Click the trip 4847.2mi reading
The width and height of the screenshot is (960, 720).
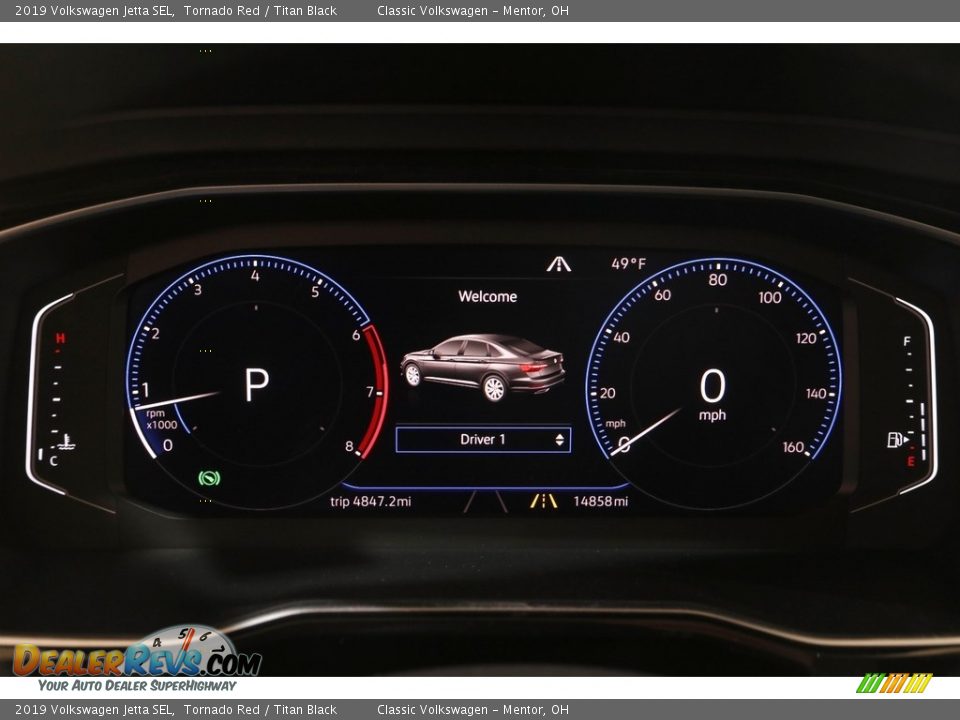(370, 501)
